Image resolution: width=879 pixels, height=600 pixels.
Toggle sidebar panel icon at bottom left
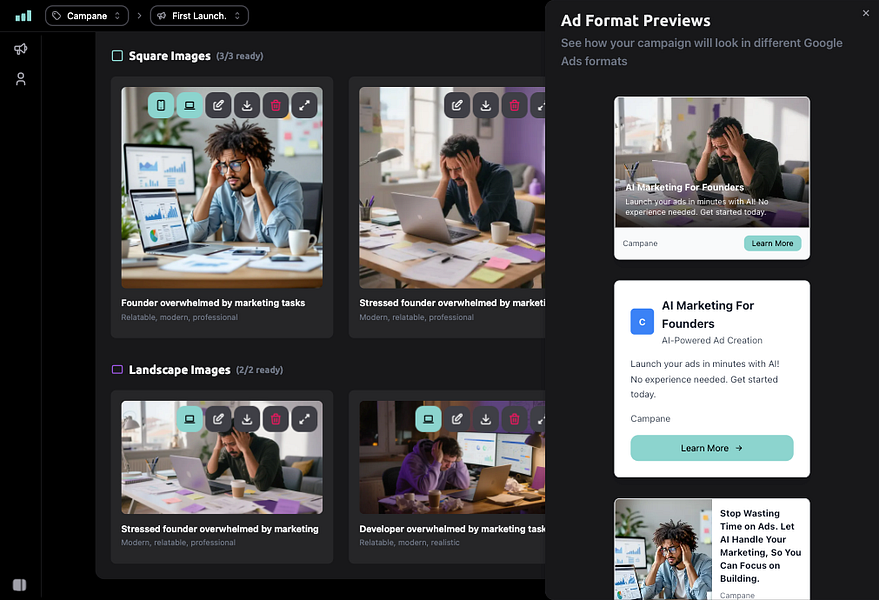[20, 585]
